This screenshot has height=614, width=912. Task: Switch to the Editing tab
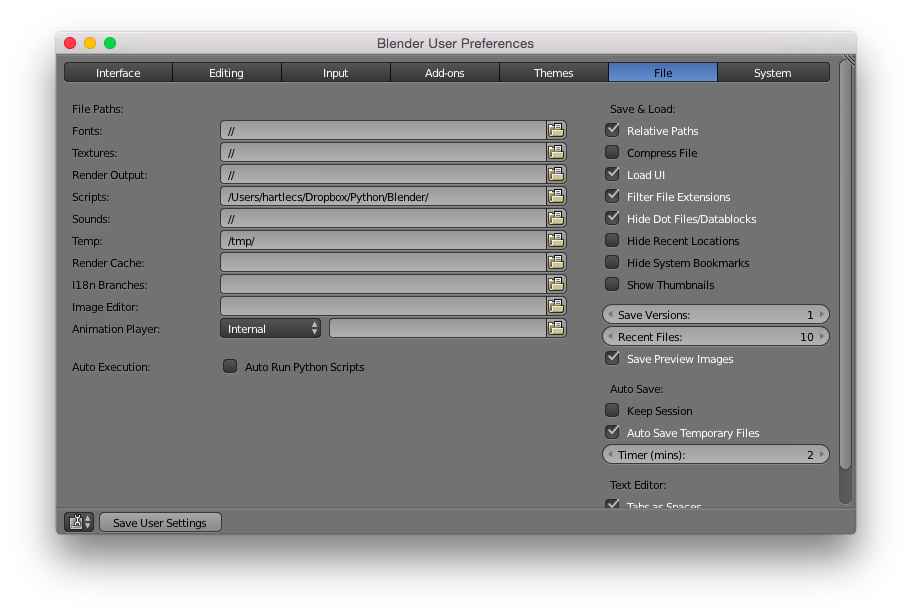pyautogui.click(x=227, y=73)
